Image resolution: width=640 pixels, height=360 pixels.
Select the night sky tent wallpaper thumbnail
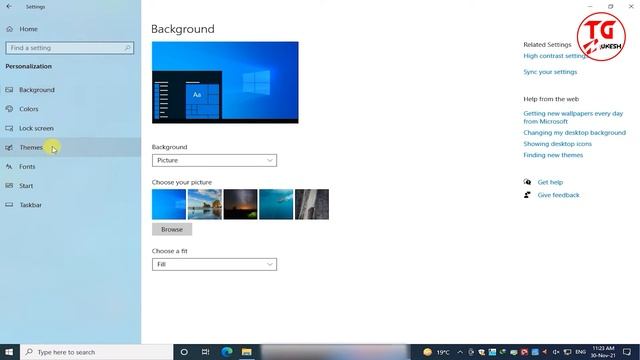pyautogui.click(x=240, y=204)
